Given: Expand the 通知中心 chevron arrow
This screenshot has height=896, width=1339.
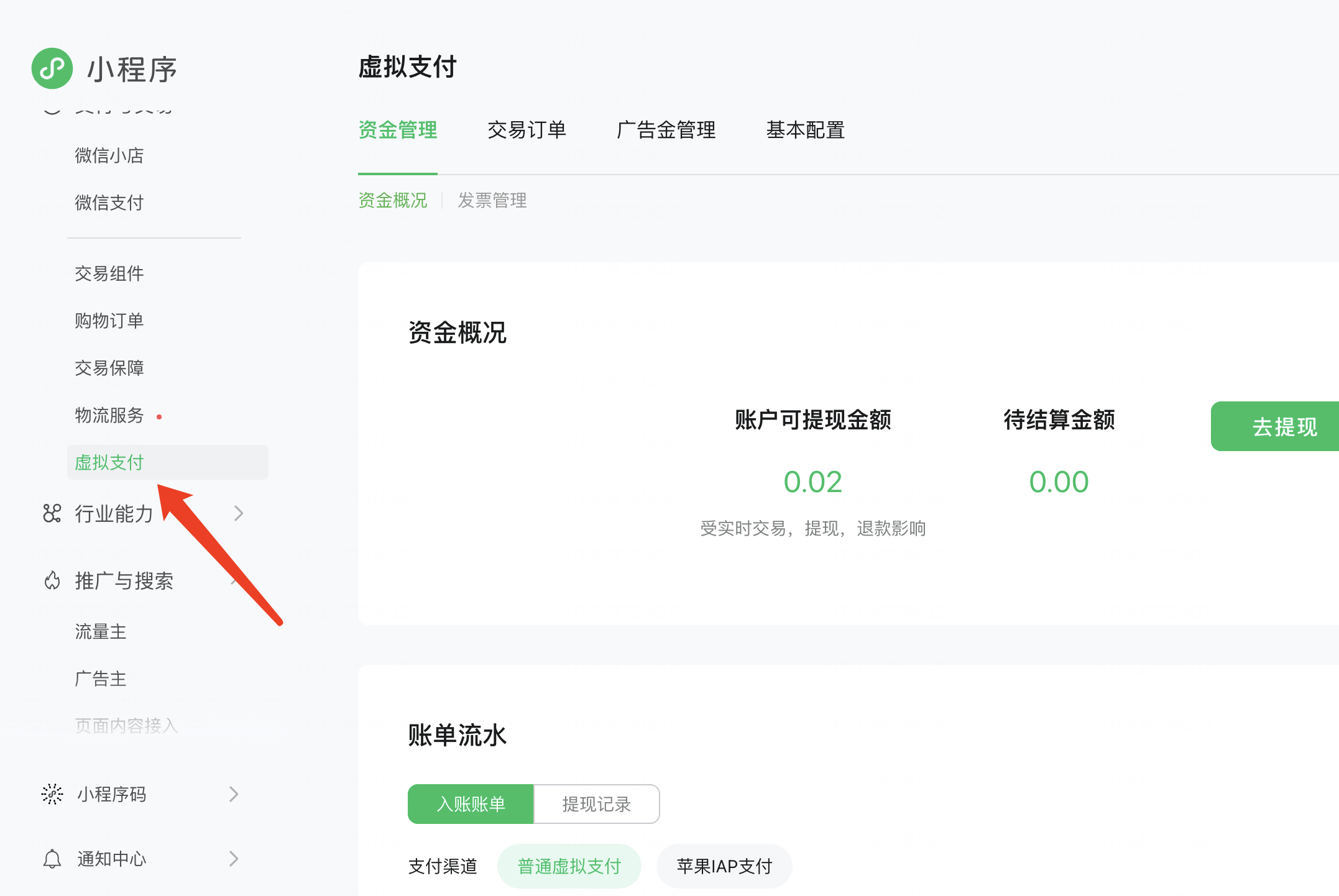Looking at the screenshot, I should 234,859.
